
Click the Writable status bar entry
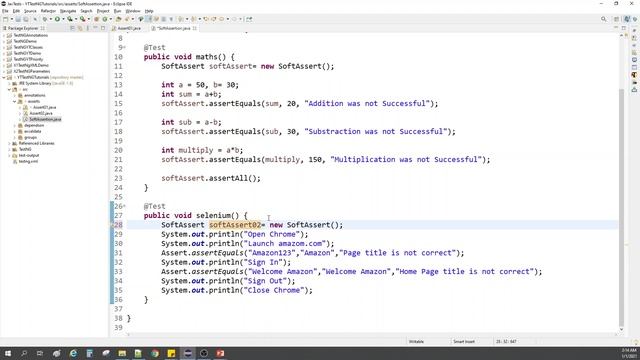[416, 341]
